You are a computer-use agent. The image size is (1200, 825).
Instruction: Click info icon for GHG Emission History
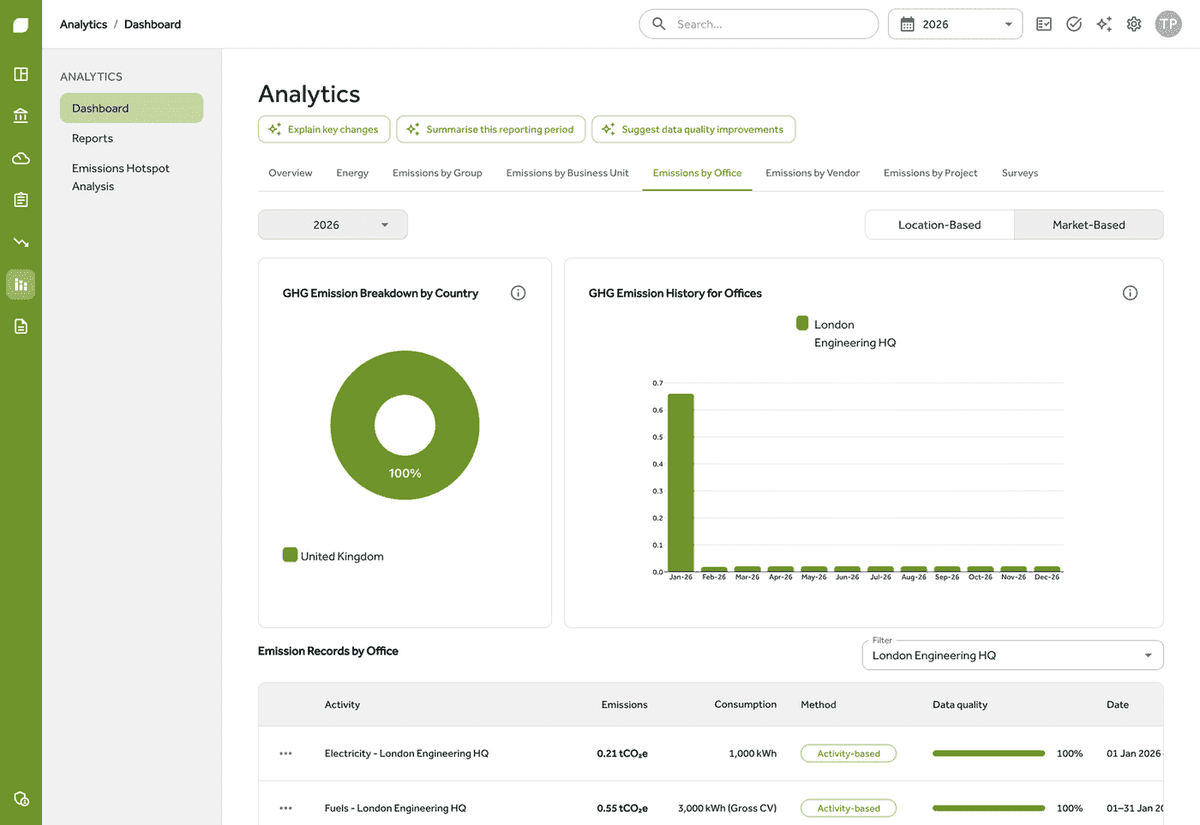pos(1130,293)
